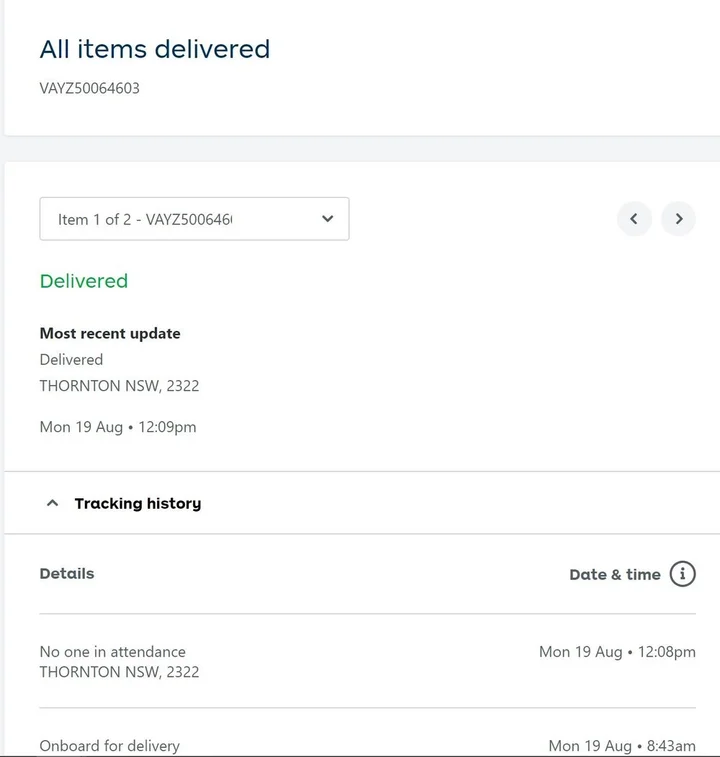The image size is (720, 757).
Task: Click the Most recent update label
Action: tap(110, 333)
